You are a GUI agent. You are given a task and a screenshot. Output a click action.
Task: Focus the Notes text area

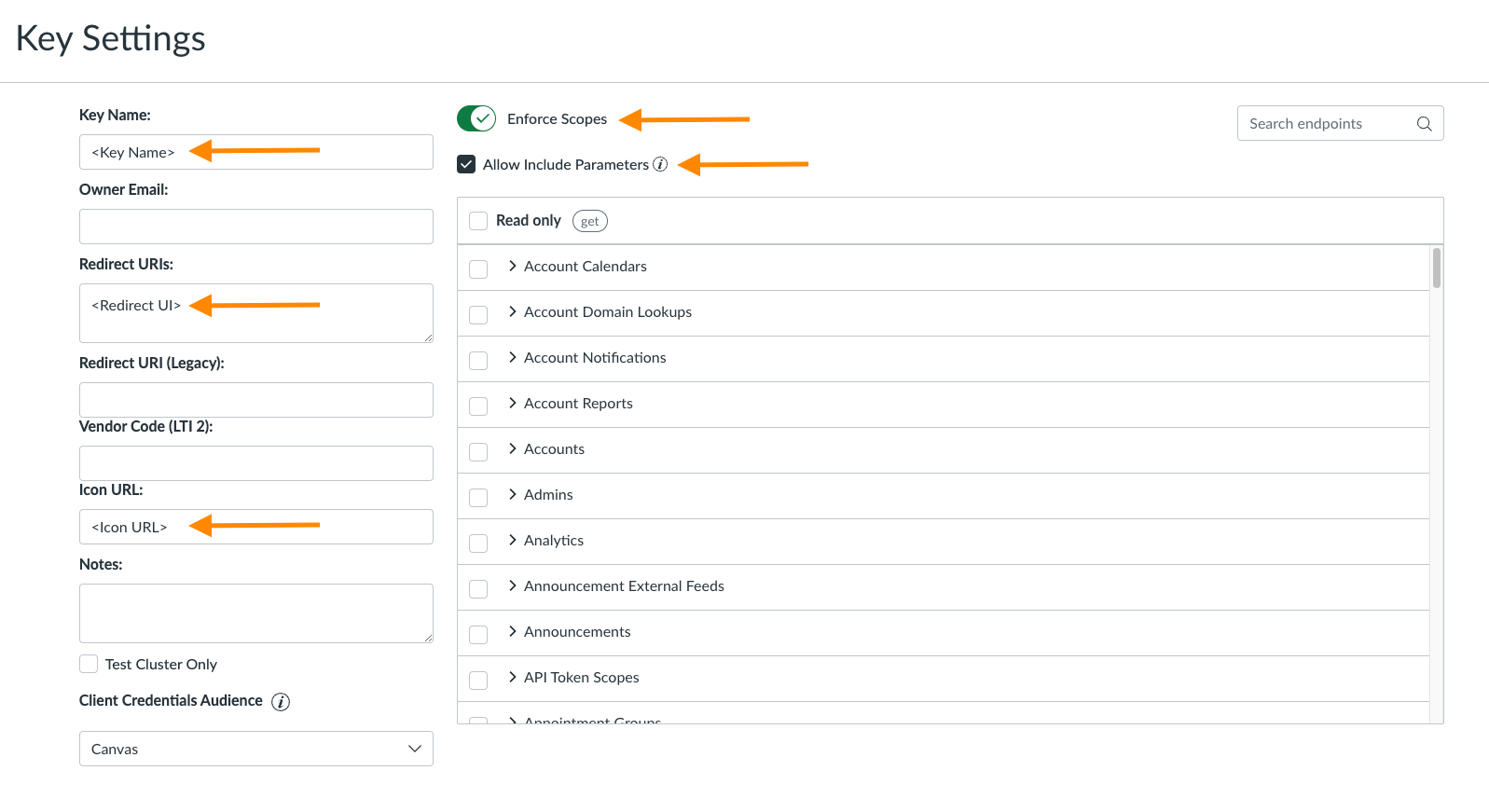click(256, 613)
